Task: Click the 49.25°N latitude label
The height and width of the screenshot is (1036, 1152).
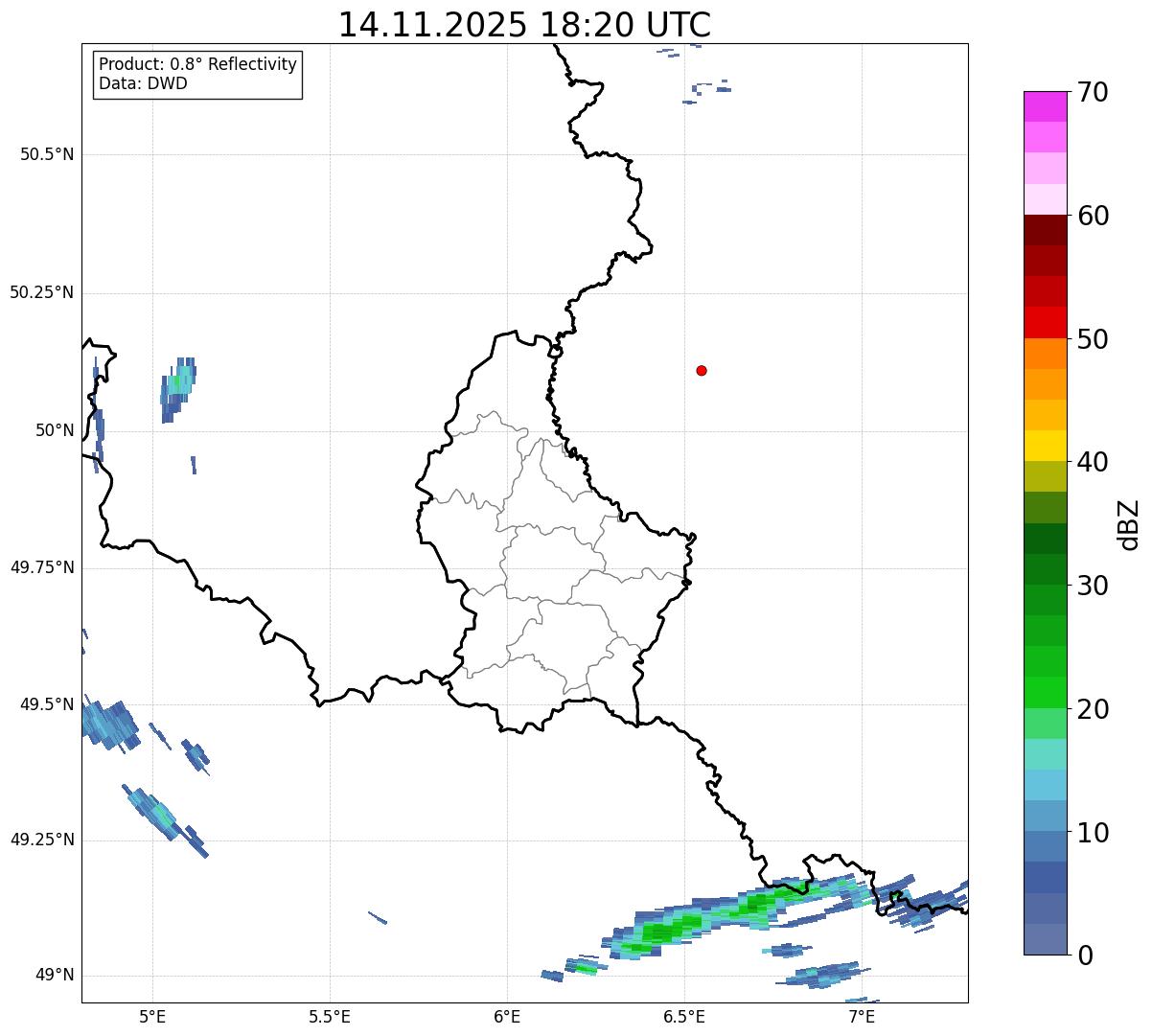Action: (41, 840)
